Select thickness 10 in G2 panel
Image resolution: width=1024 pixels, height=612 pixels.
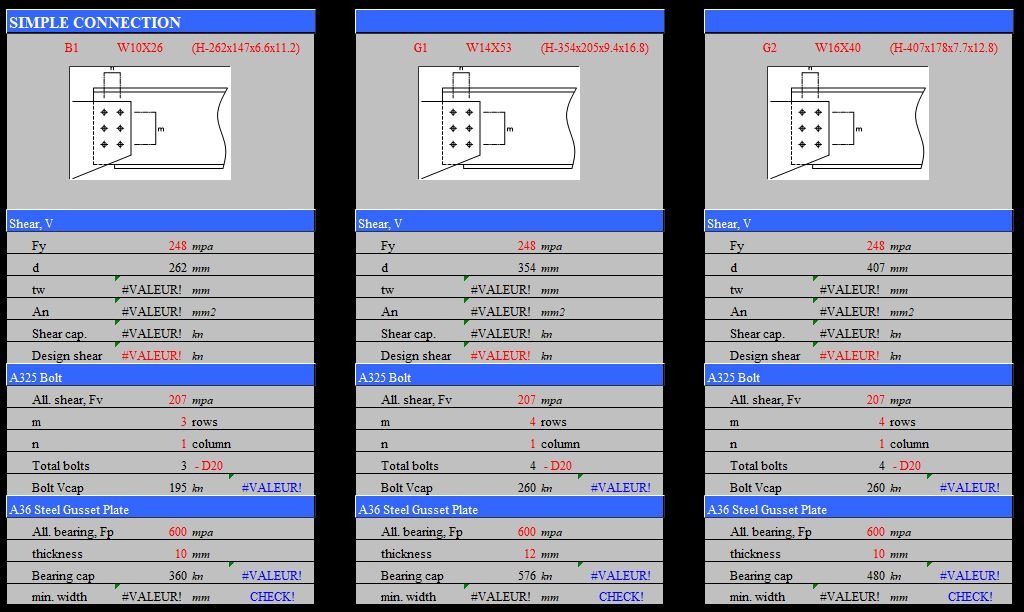point(879,554)
